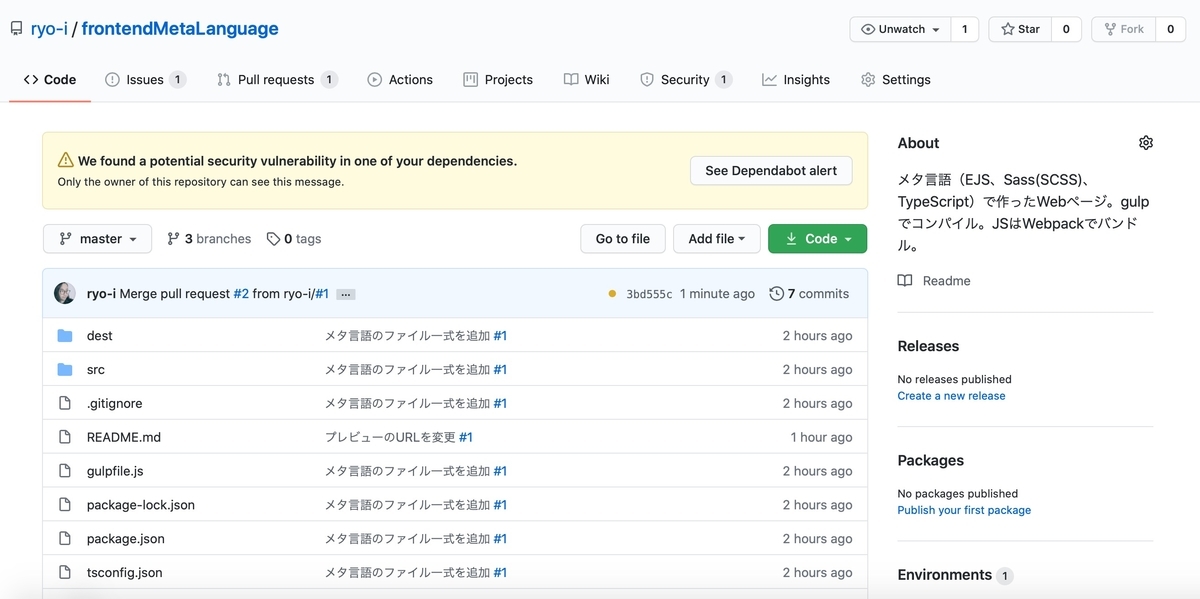Image resolution: width=1200 pixels, height=599 pixels.
Task: Open the src folder
Action: [x=96, y=370]
